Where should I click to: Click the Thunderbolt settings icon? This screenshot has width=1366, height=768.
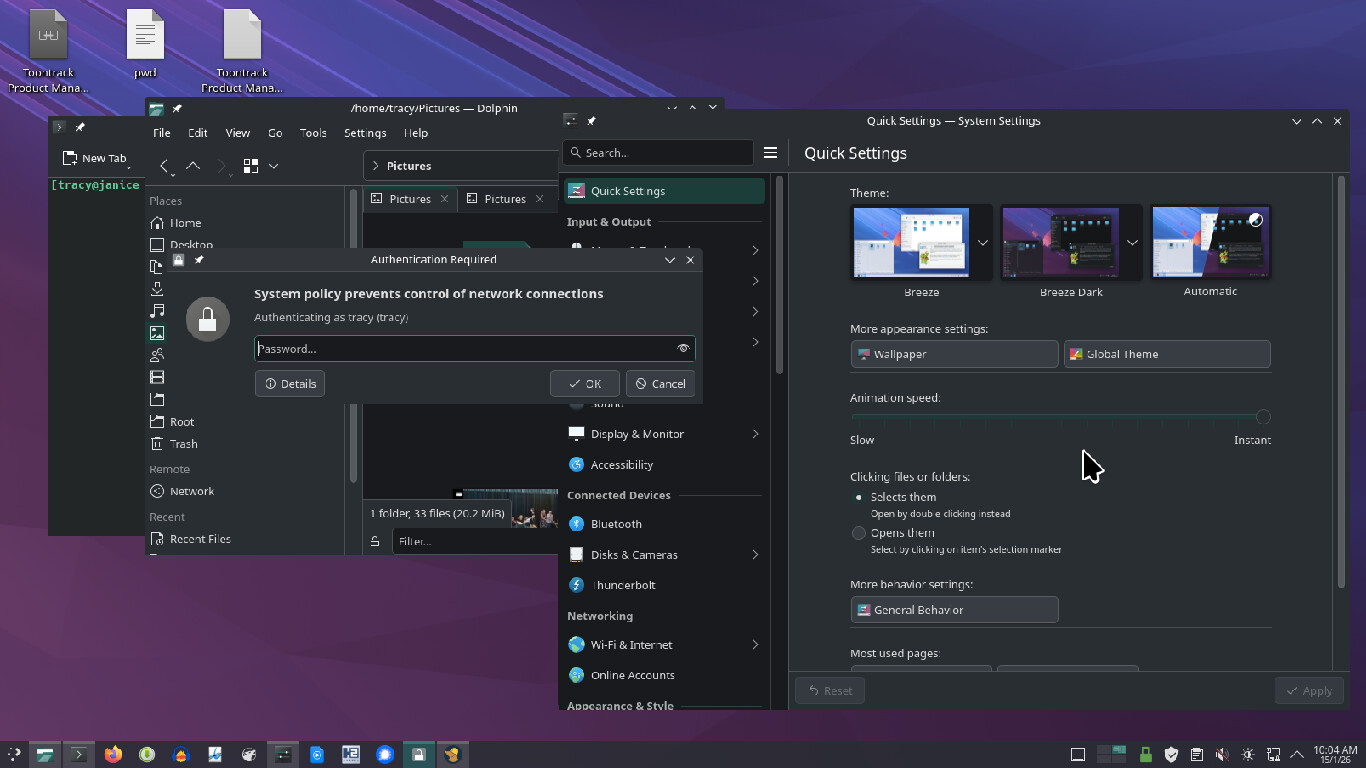(576, 585)
